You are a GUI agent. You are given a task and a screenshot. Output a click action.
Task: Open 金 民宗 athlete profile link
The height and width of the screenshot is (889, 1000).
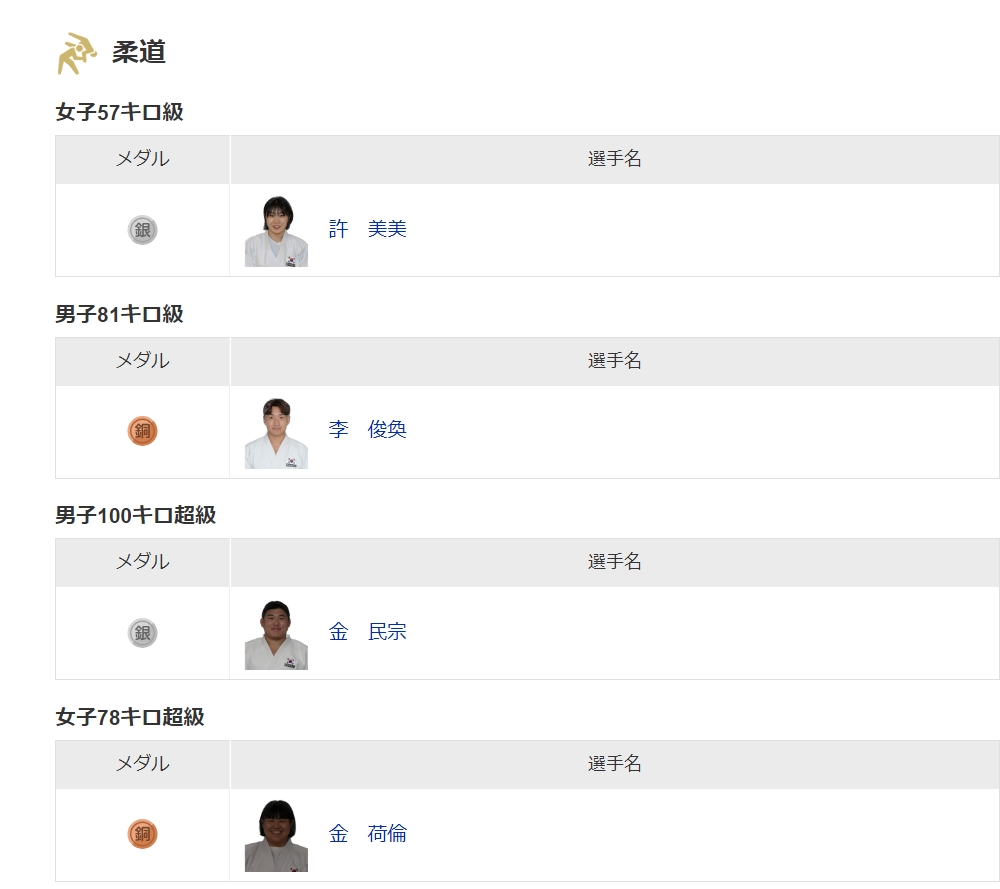pyautogui.click(x=367, y=631)
